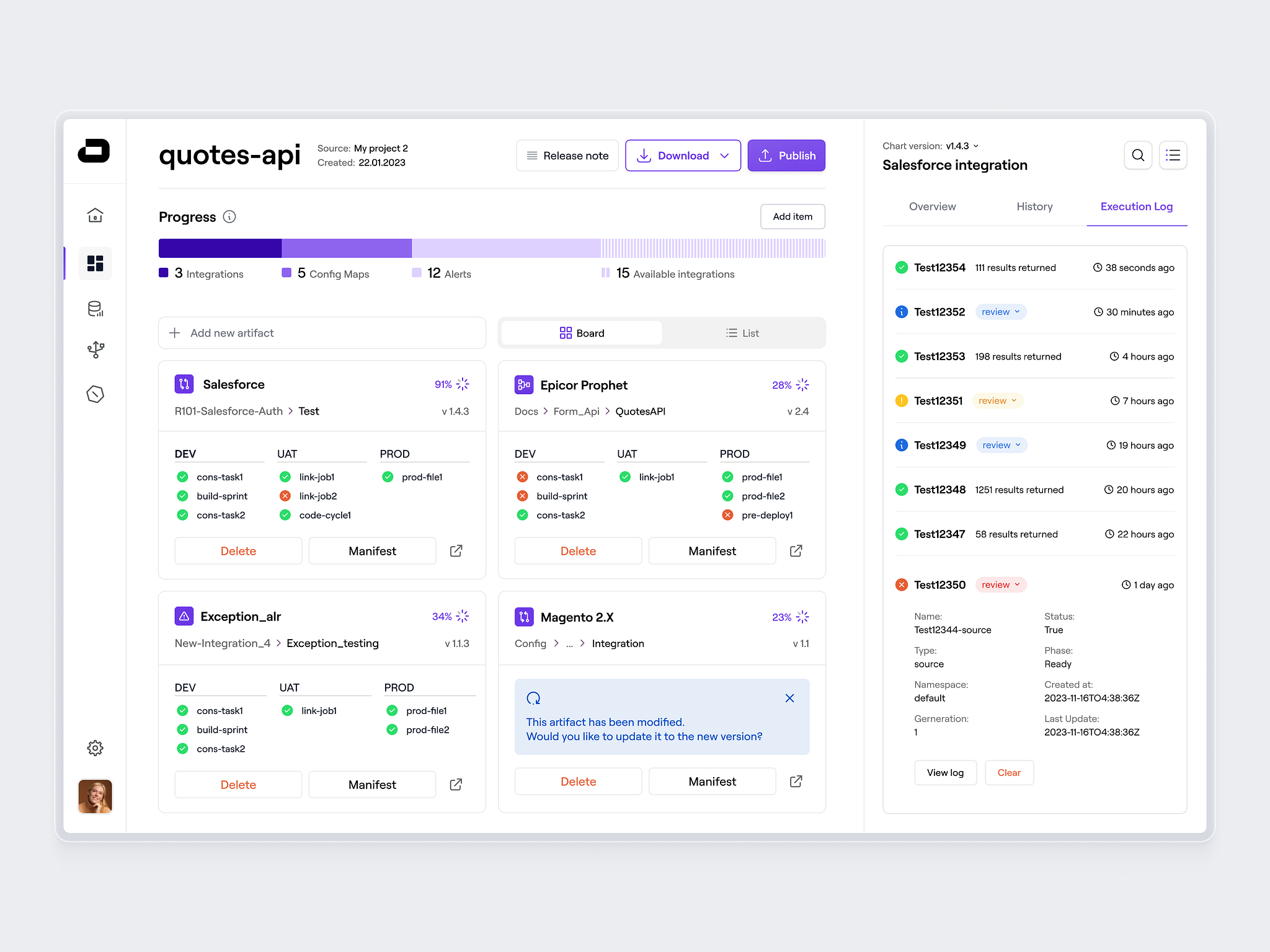Click the refresh icon in modified notice
The image size is (1270, 952).
click(x=533, y=699)
